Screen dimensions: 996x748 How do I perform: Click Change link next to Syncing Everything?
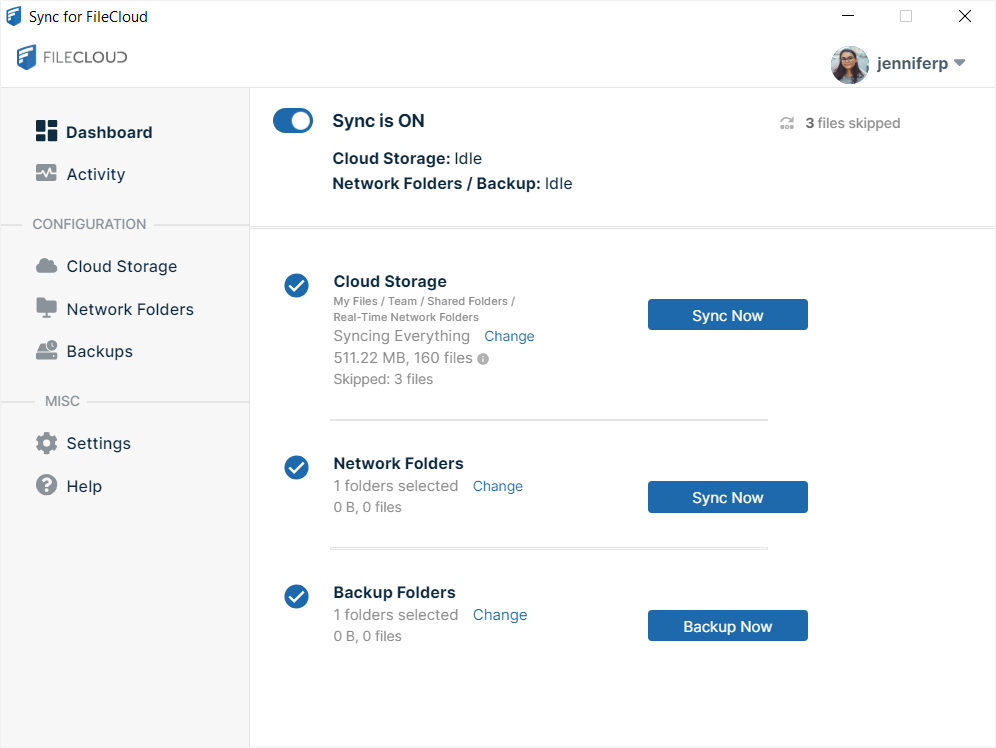point(509,336)
